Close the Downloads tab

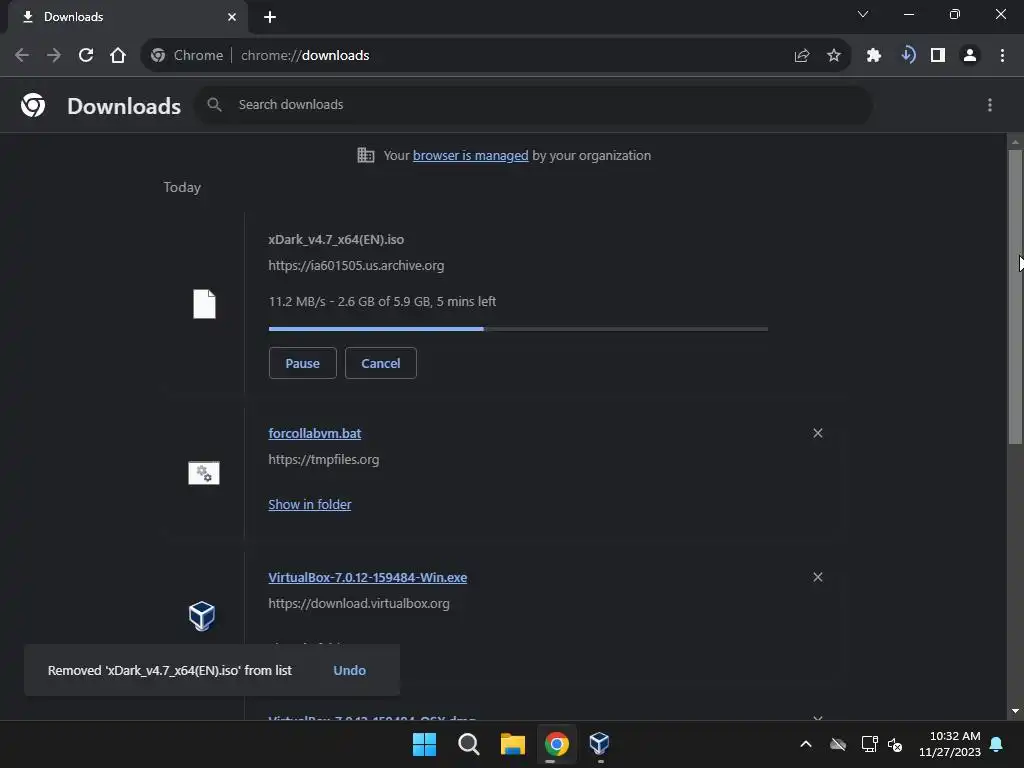(x=232, y=17)
